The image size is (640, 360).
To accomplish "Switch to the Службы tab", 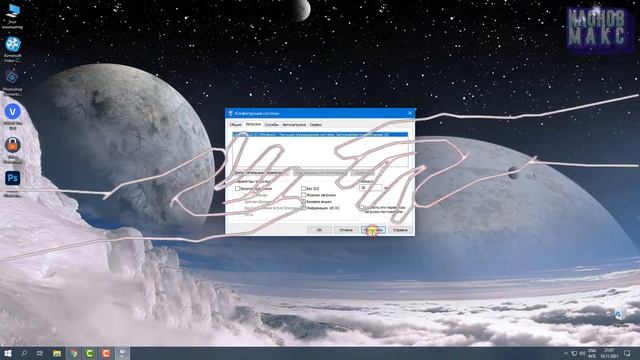I will pyautogui.click(x=271, y=124).
